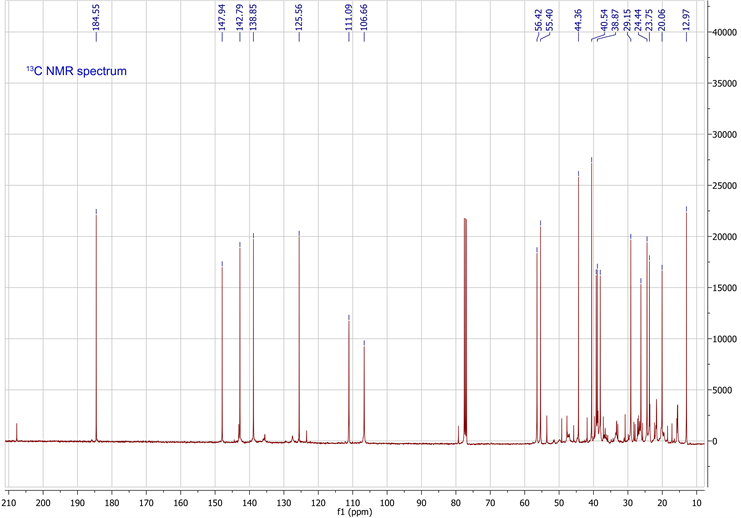Viewport: 741px width, 518px height.
Task: Select the 125.56 peak label
Action: point(299,18)
